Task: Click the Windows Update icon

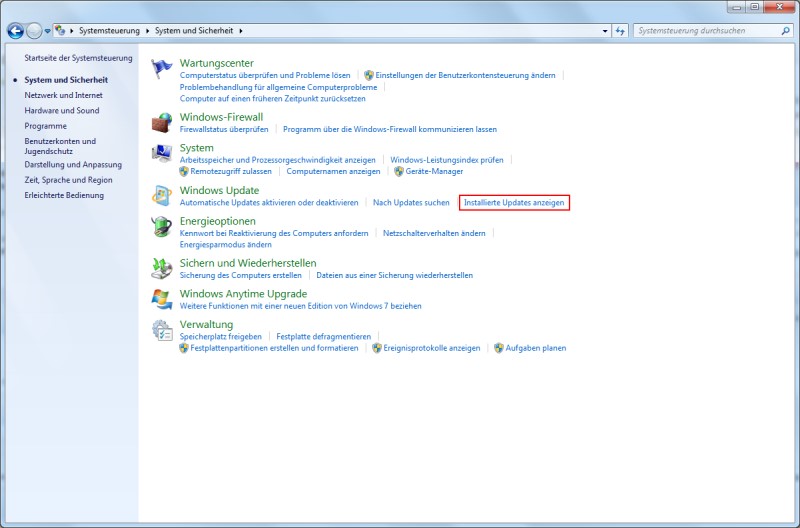Action: 162,196
